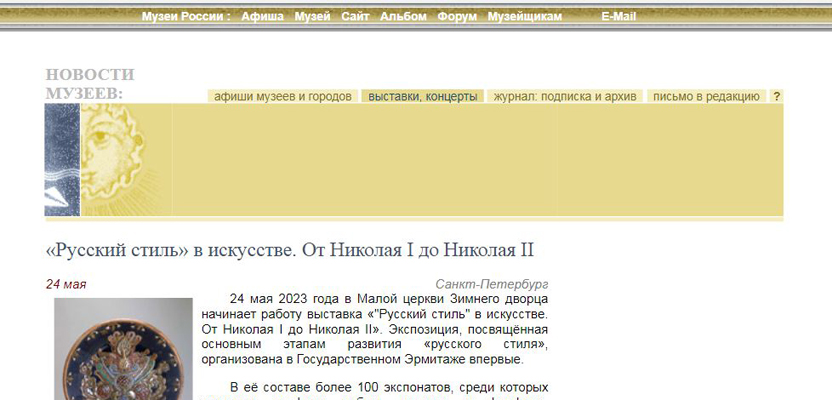Click 'письмо в редакцию' tab
The image size is (832, 400).
pyautogui.click(x=706, y=97)
